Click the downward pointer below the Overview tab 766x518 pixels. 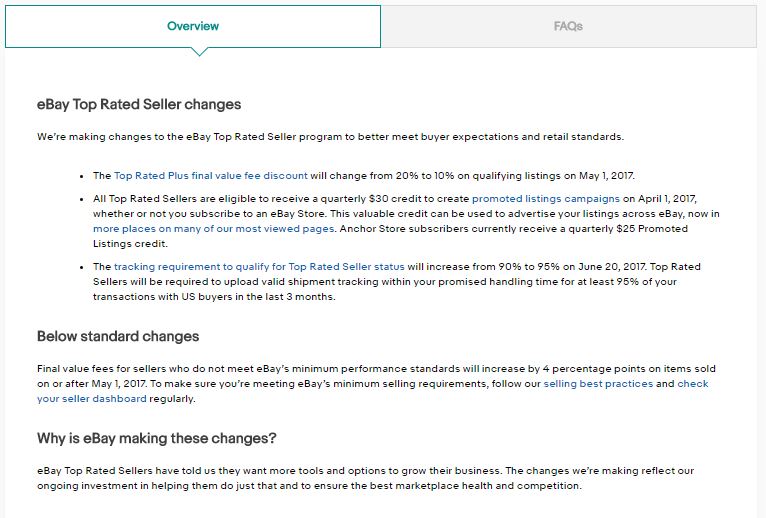[x=199, y=51]
